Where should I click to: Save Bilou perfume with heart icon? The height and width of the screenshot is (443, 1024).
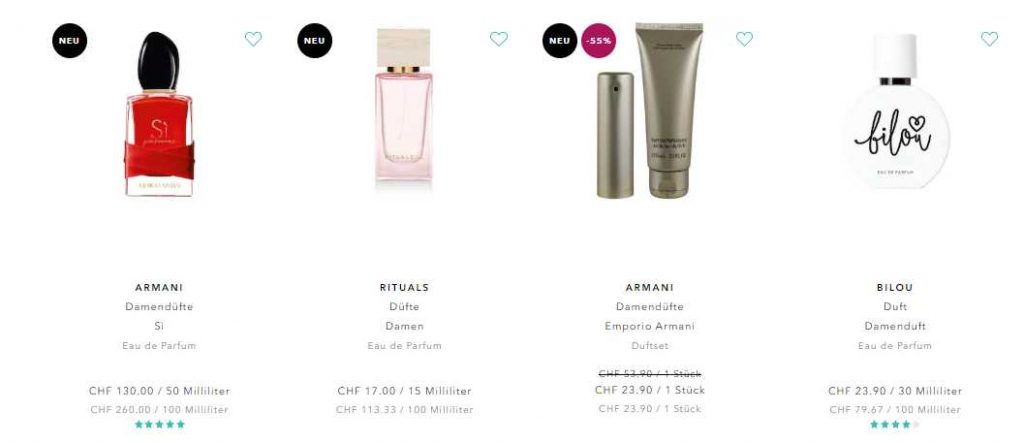click(x=989, y=39)
